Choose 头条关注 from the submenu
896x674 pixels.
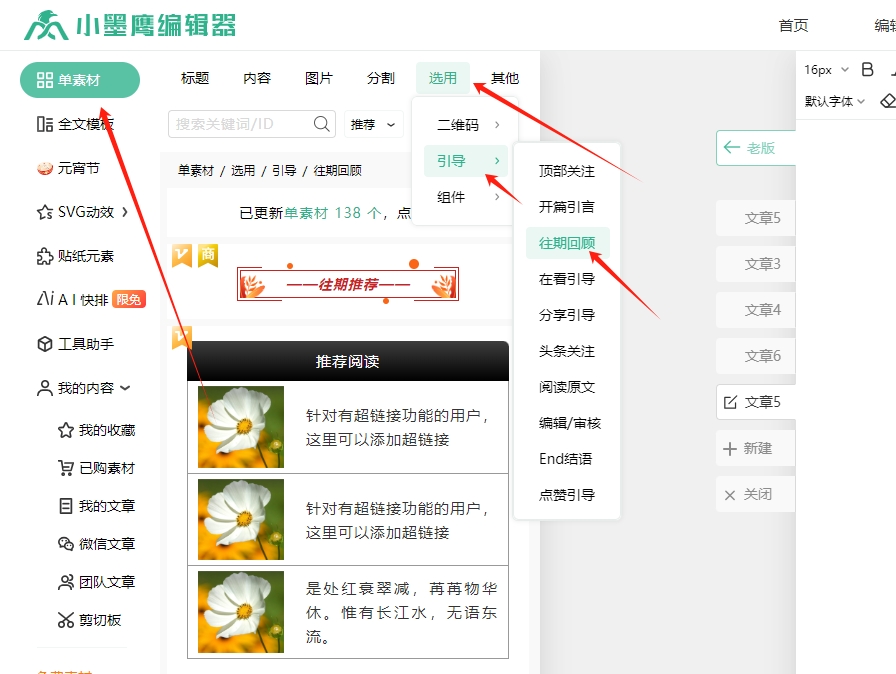(x=567, y=351)
